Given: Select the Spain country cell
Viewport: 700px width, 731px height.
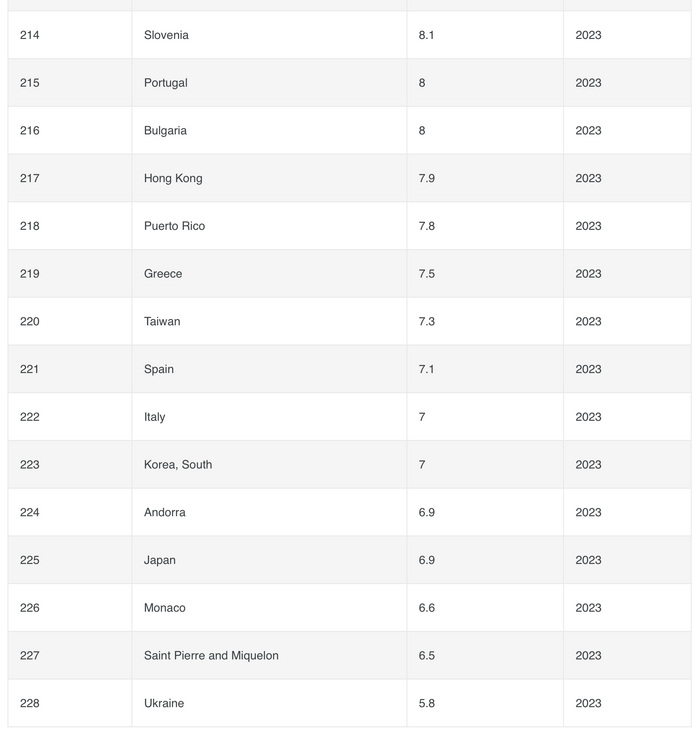Looking at the screenshot, I should pos(159,369).
